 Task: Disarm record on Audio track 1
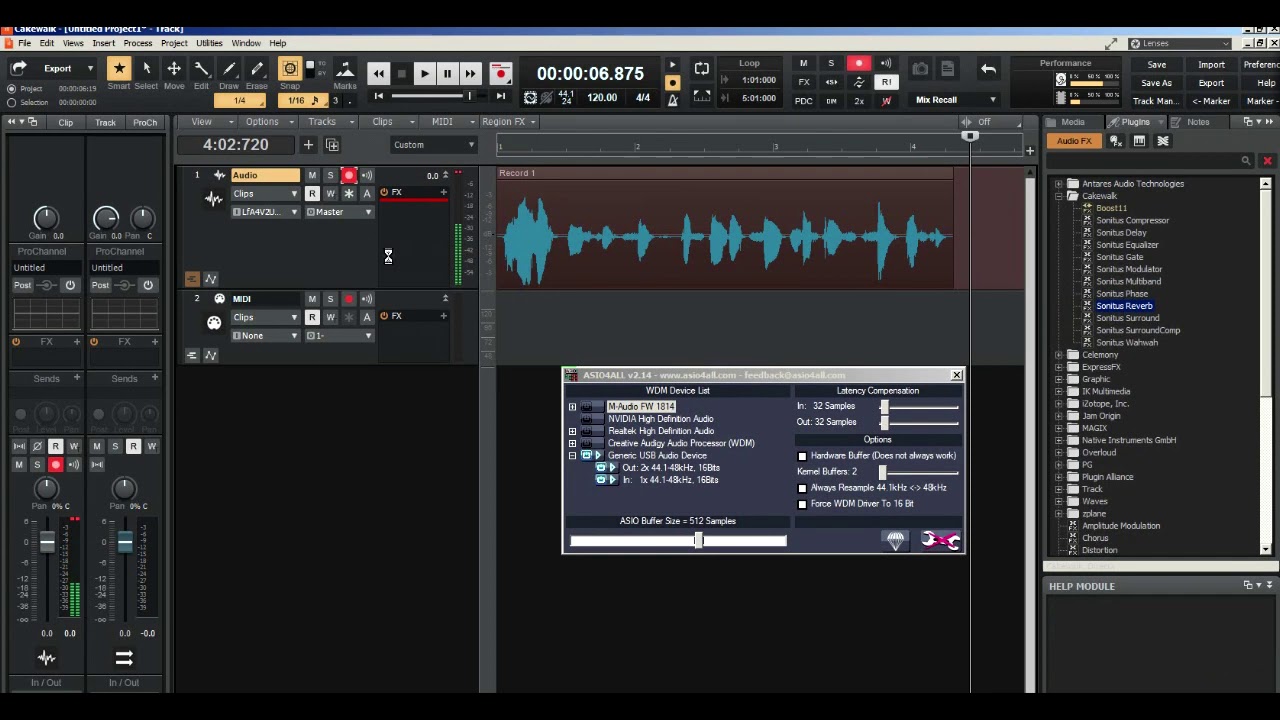pos(348,176)
